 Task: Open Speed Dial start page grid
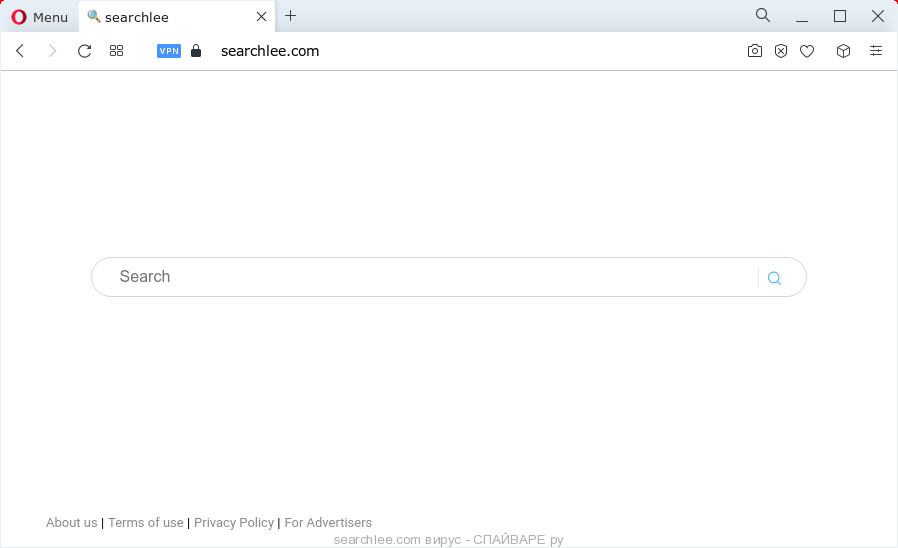click(x=116, y=51)
